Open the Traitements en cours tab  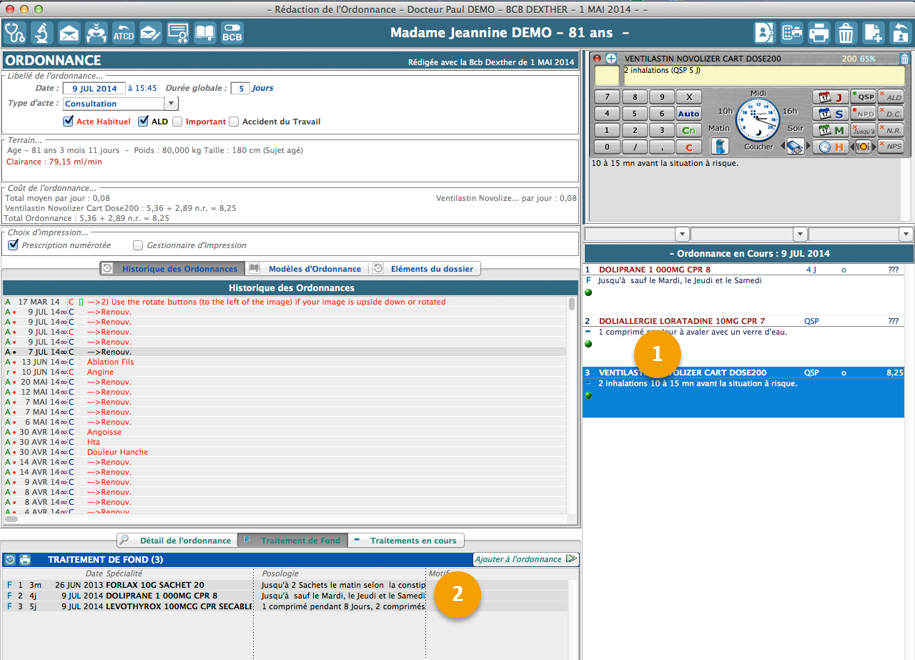[412, 540]
